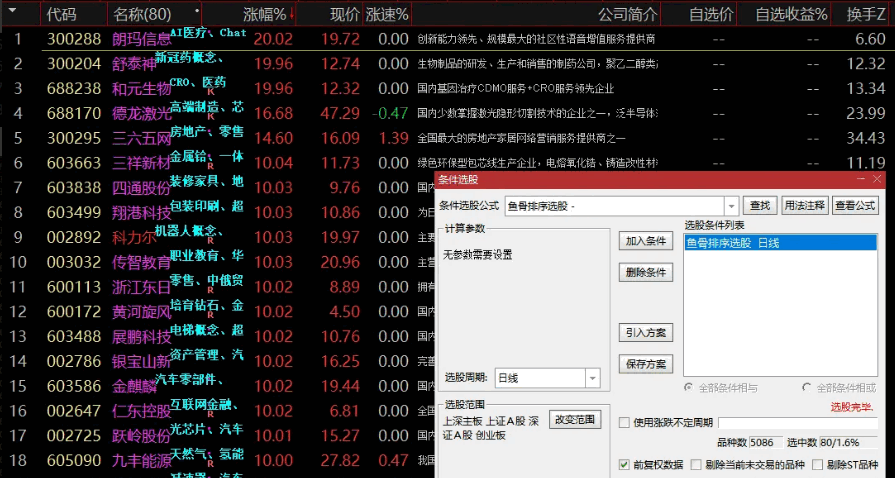The image size is (895, 478).
Task: Select stock name 三六五网
Action: tap(142, 138)
